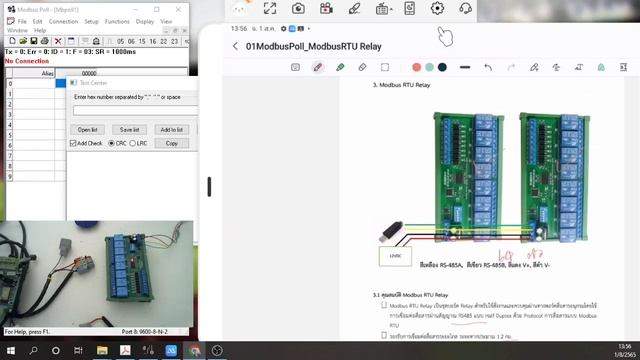Click the Save list button

click(x=129, y=130)
